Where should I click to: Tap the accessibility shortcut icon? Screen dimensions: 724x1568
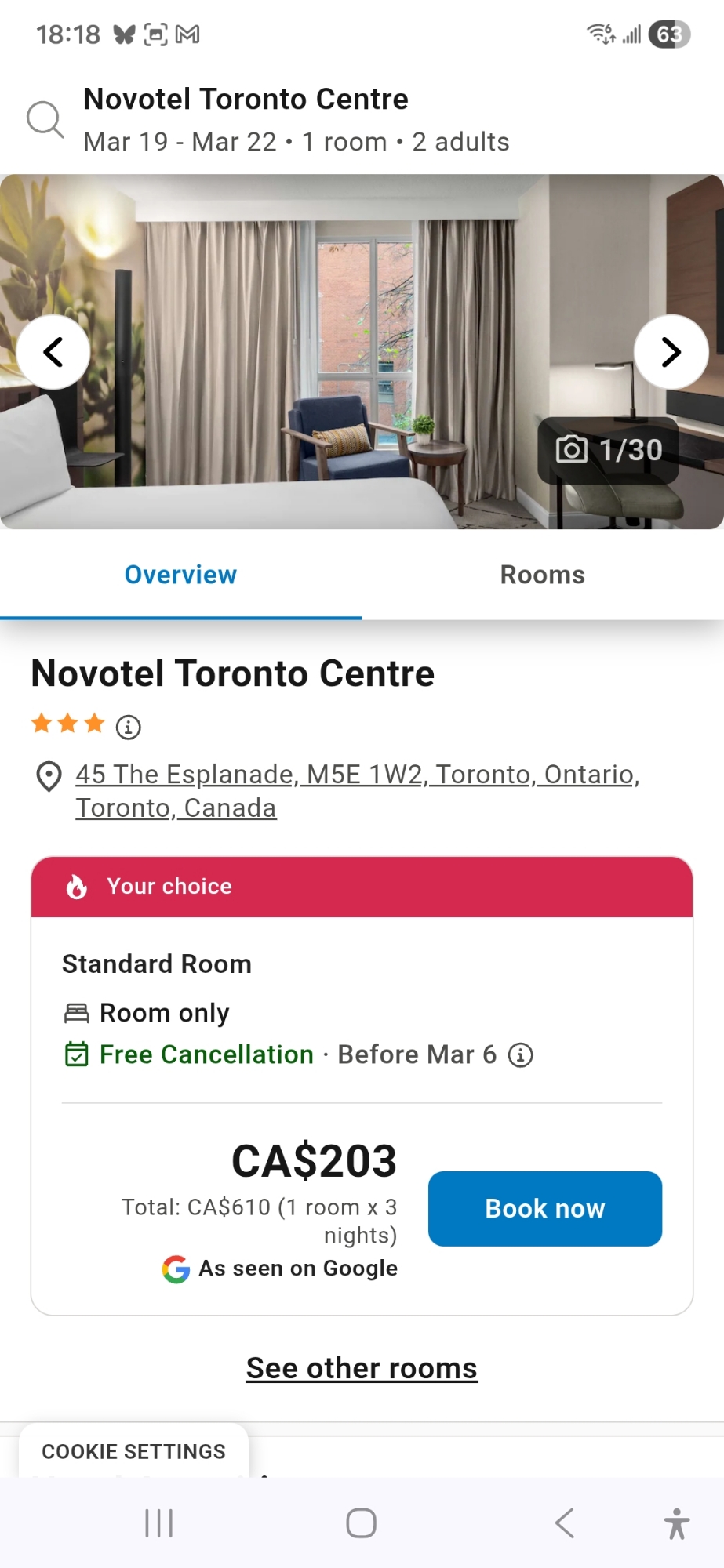676,1523
